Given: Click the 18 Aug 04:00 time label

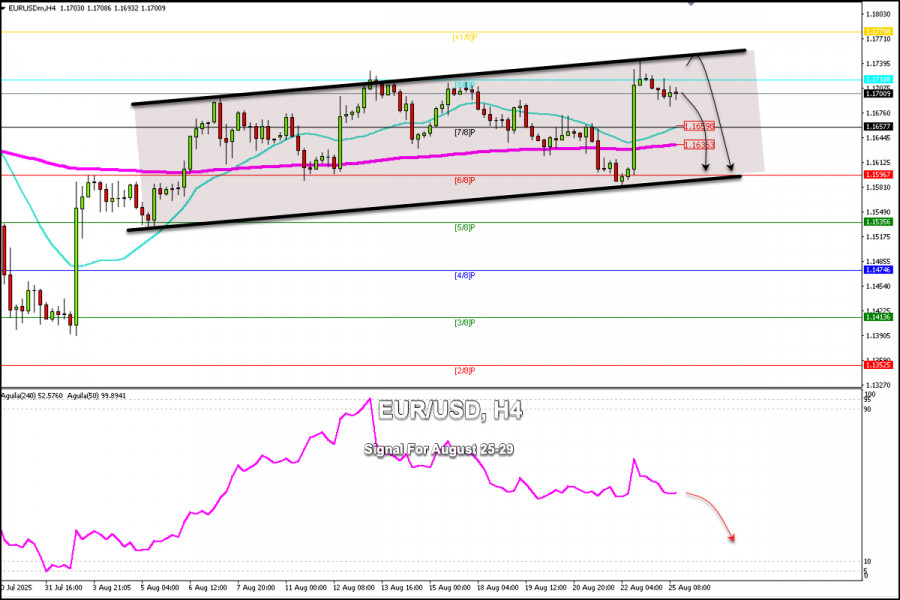Looking at the screenshot, I should click(x=498, y=588).
